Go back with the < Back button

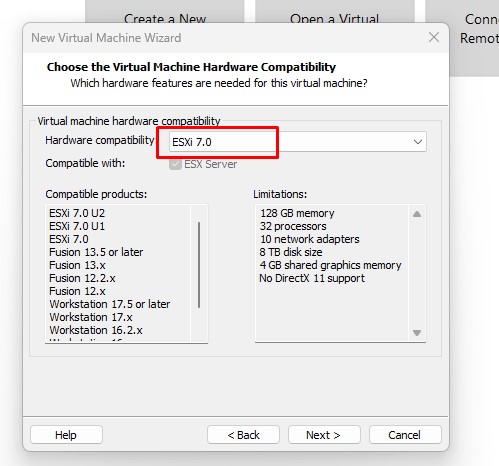[243, 435]
